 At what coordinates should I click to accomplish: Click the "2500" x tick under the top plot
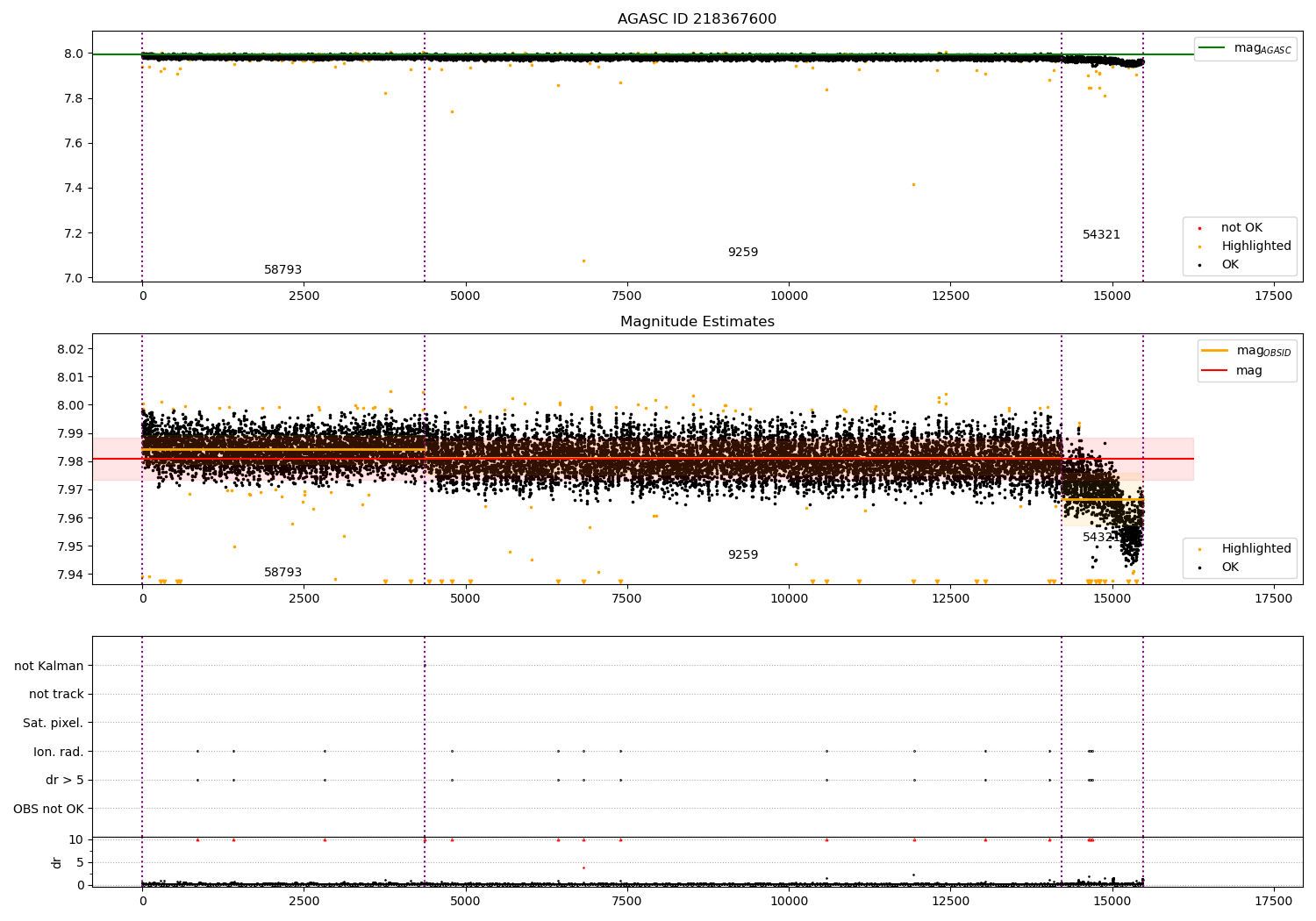point(304,296)
